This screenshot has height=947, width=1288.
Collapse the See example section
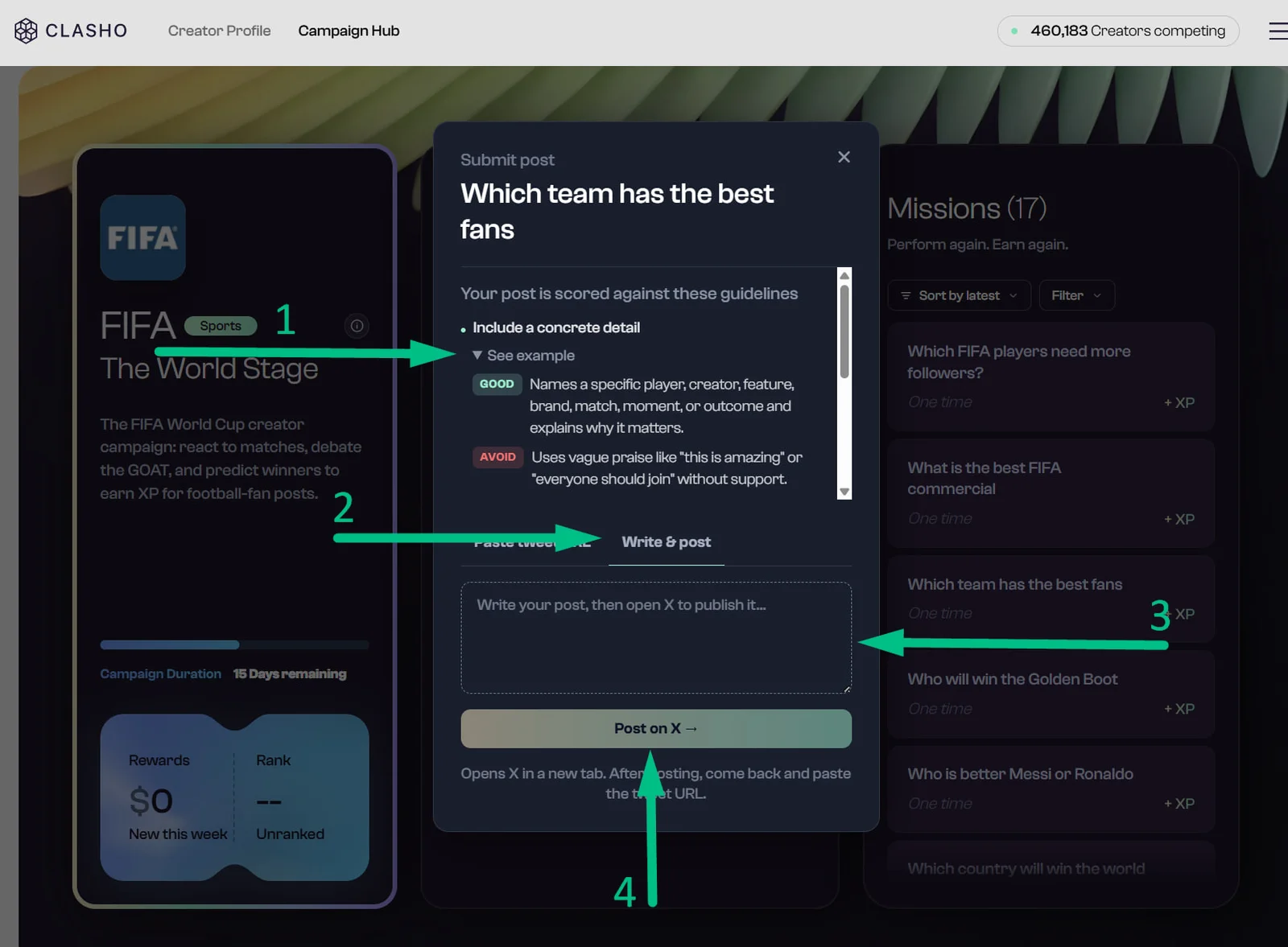click(523, 356)
